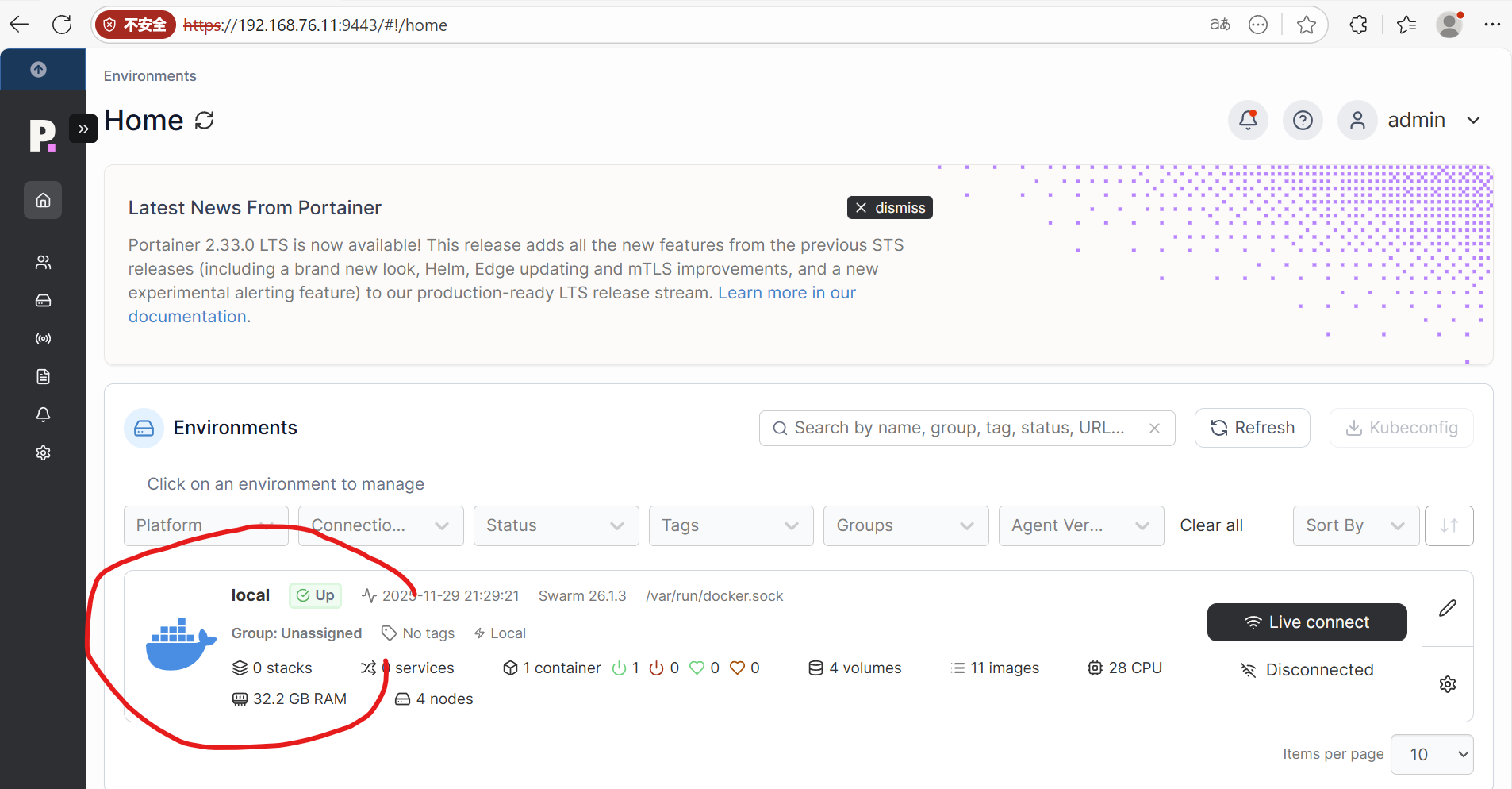Open browser extensions puzzle icon
1512x789 pixels.
click(1358, 25)
